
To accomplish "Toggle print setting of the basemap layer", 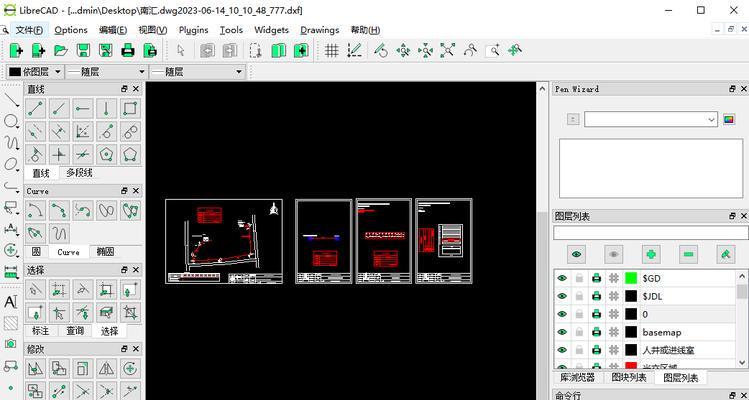I will coord(596,332).
